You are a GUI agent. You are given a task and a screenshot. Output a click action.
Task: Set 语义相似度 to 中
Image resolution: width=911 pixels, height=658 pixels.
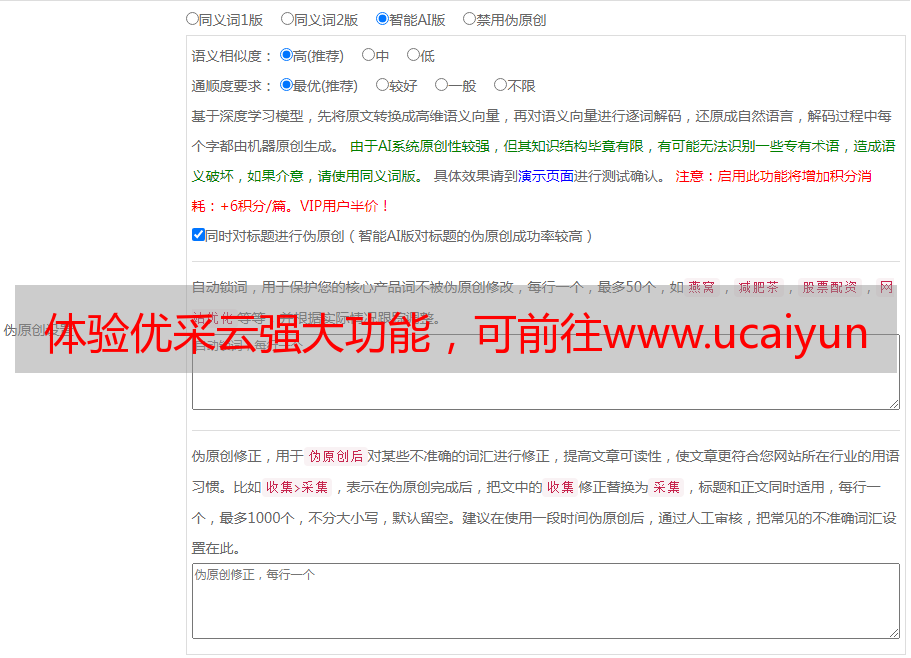368,55
